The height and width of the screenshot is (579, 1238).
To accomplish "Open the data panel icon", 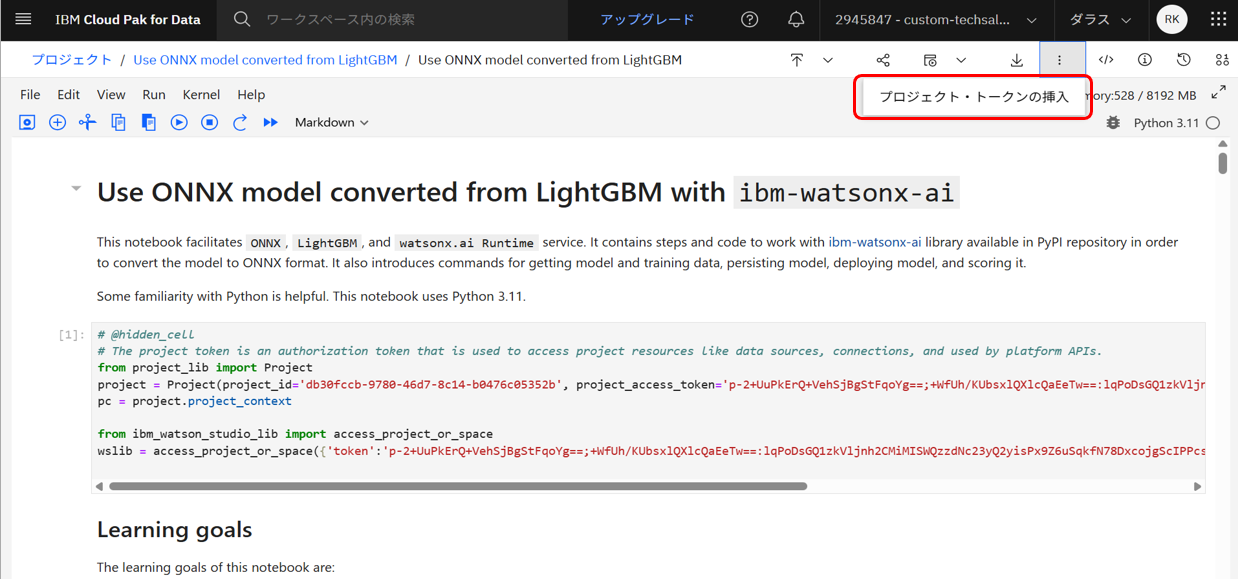I will click(1222, 60).
